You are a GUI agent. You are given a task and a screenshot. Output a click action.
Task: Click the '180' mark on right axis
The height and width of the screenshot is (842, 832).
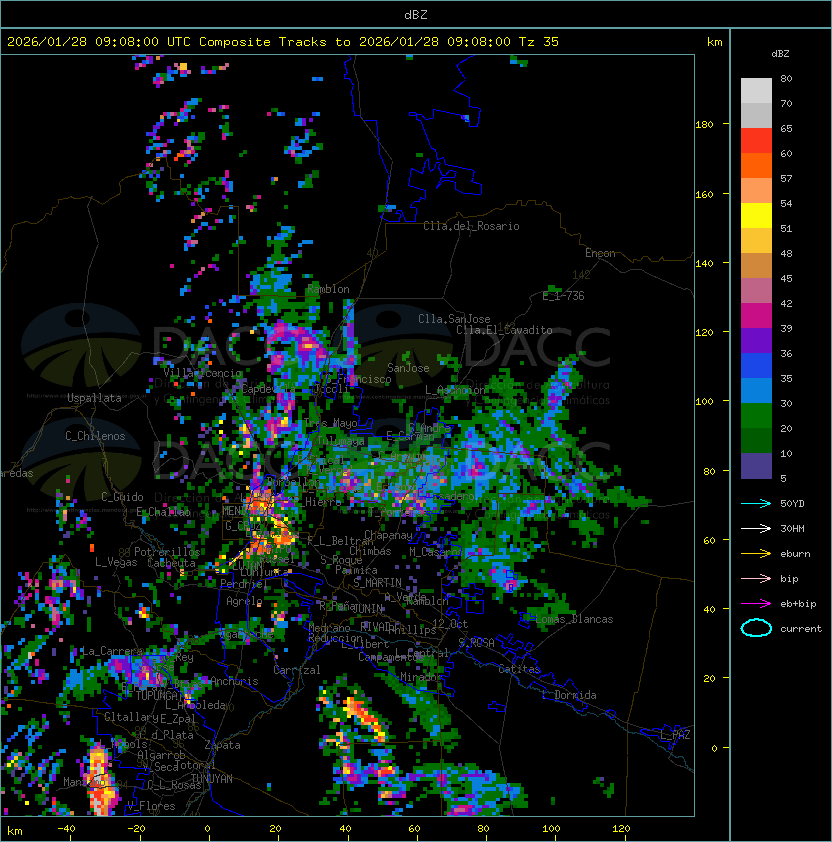(x=704, y=125)
